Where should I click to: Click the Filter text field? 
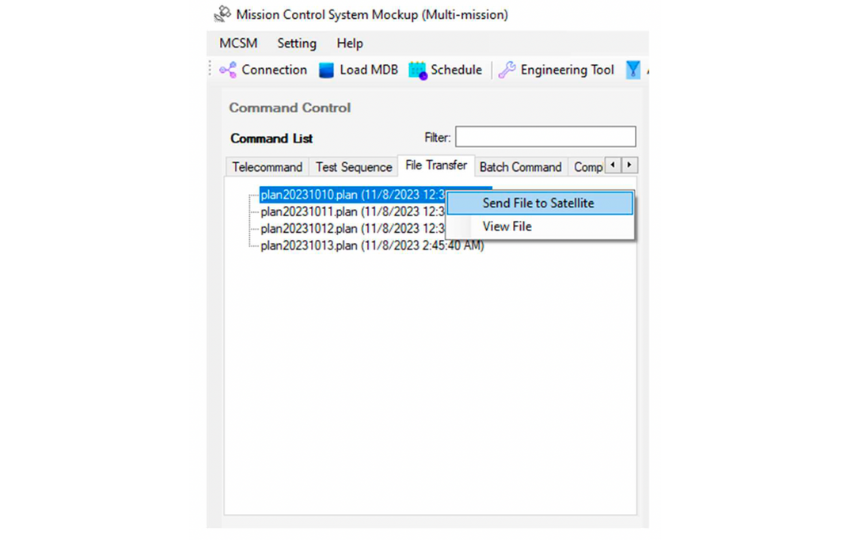coord(545,137)
